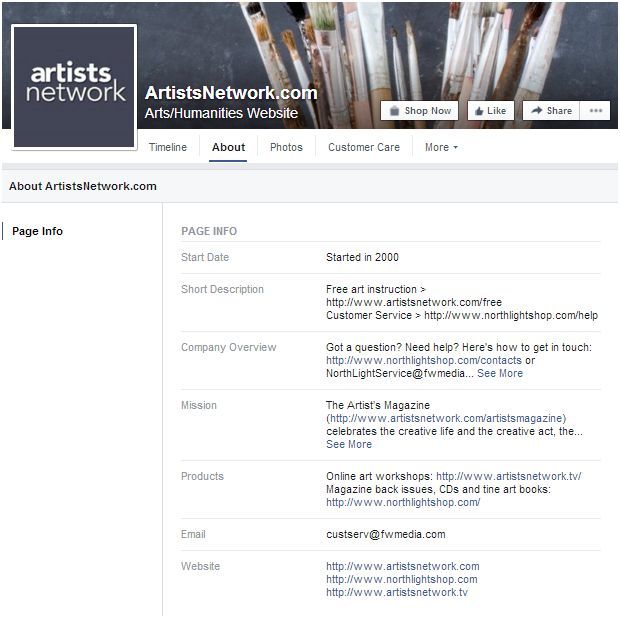Open the three-dots more options button
Screen dimensions: 620x618
(596, 111)
